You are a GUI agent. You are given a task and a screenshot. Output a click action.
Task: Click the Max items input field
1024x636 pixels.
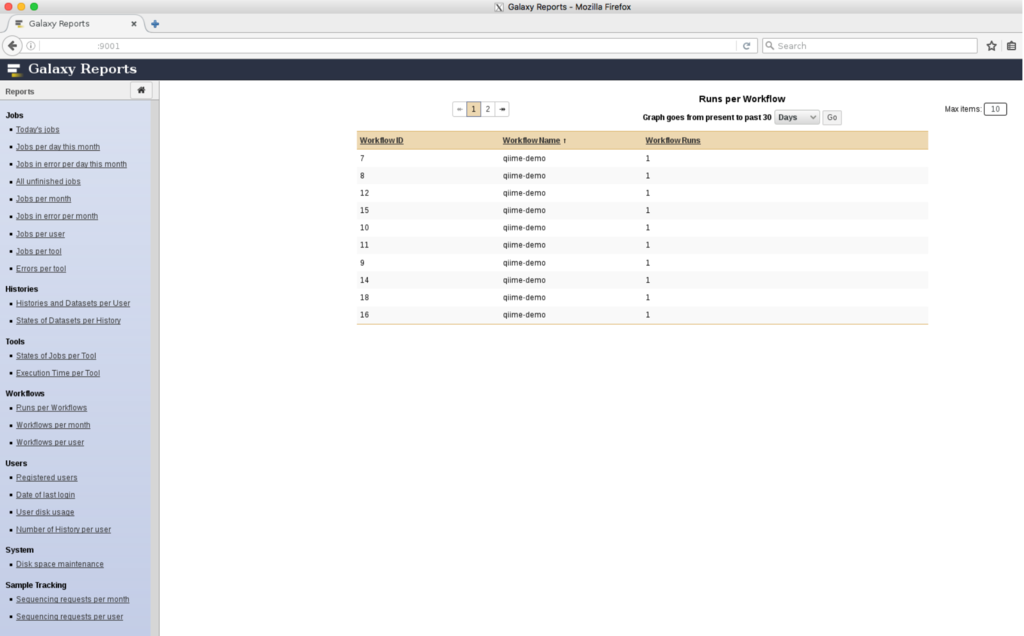click(x=995, y=109)
